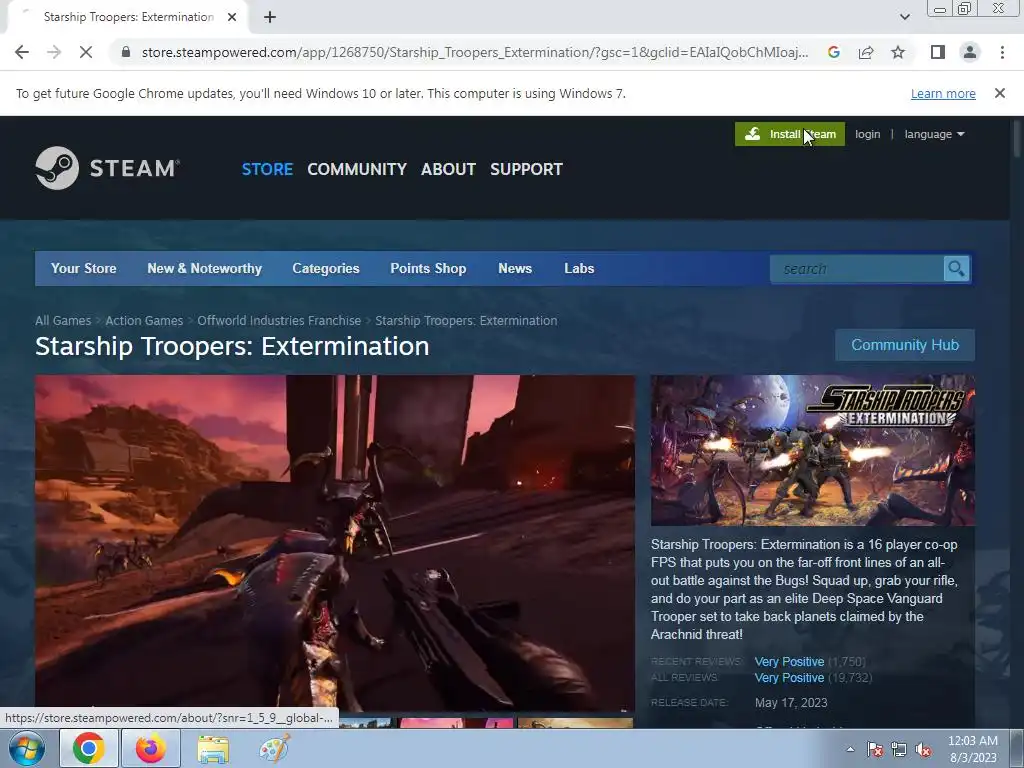The height and width of the screenshot is (768, 1024).
Task: Open Paint from the taskbar
Action: (x=274, y=748)
